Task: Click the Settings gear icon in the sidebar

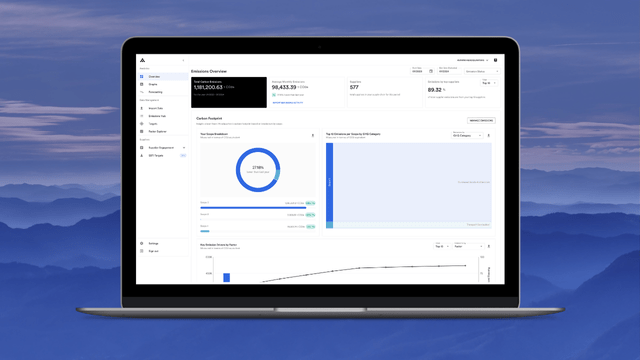Action: 142,243
